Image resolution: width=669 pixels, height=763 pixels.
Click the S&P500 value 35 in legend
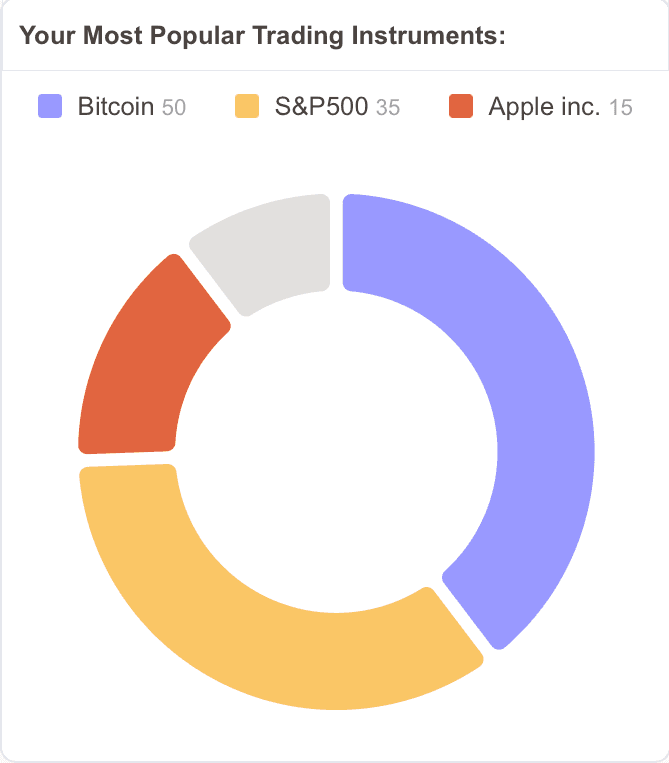pyautogui.click(x=388, y=108)
